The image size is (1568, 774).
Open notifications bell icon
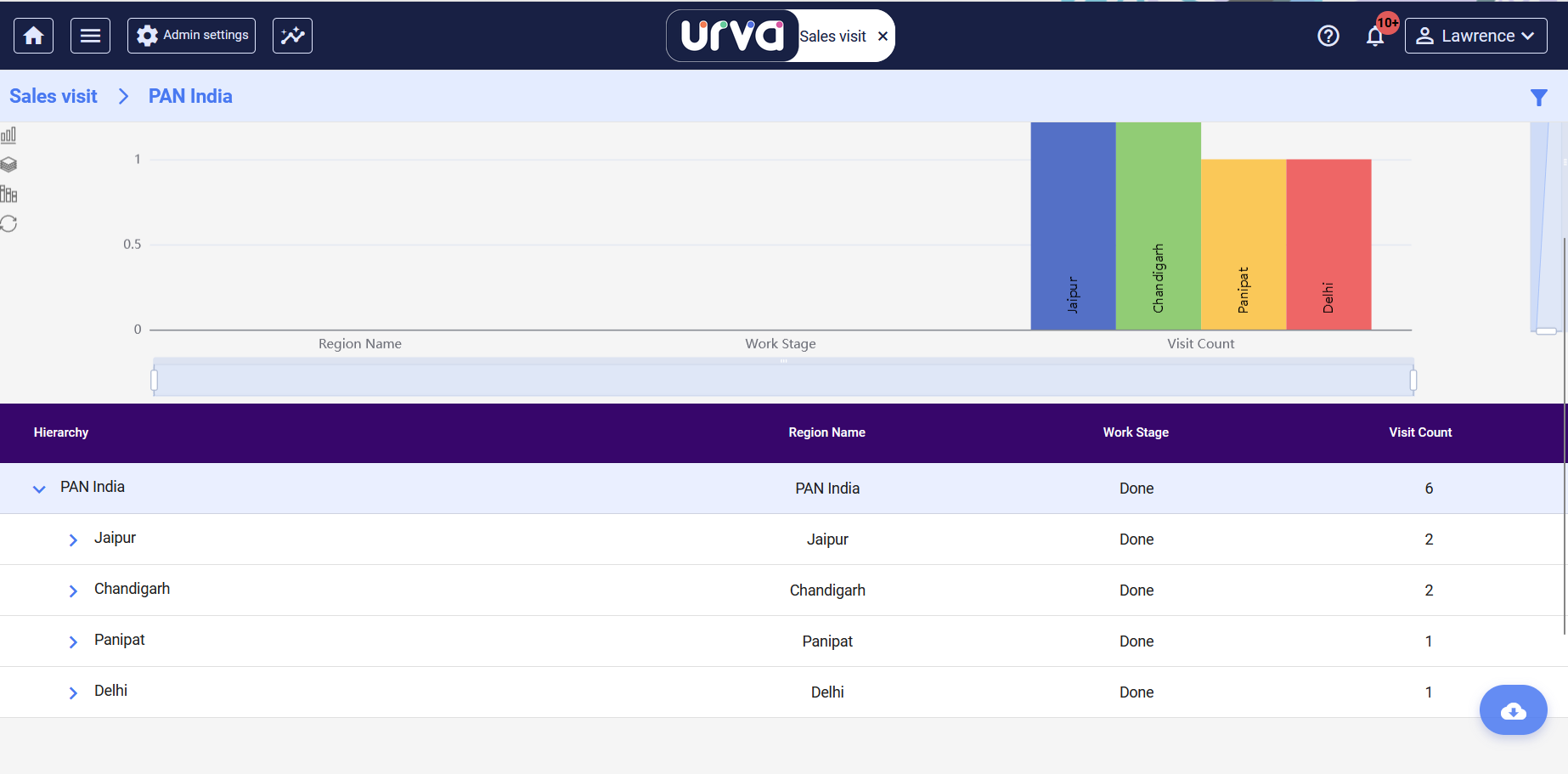1375,37
